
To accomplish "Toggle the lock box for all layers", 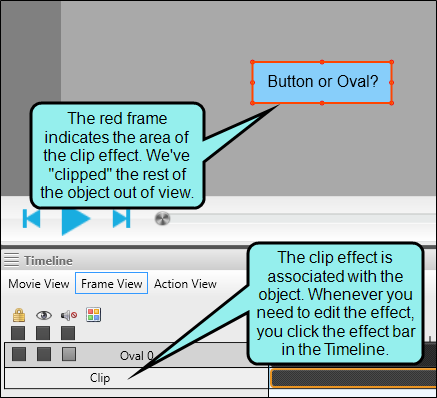I will pyautogui.click(x=18, y=333).
